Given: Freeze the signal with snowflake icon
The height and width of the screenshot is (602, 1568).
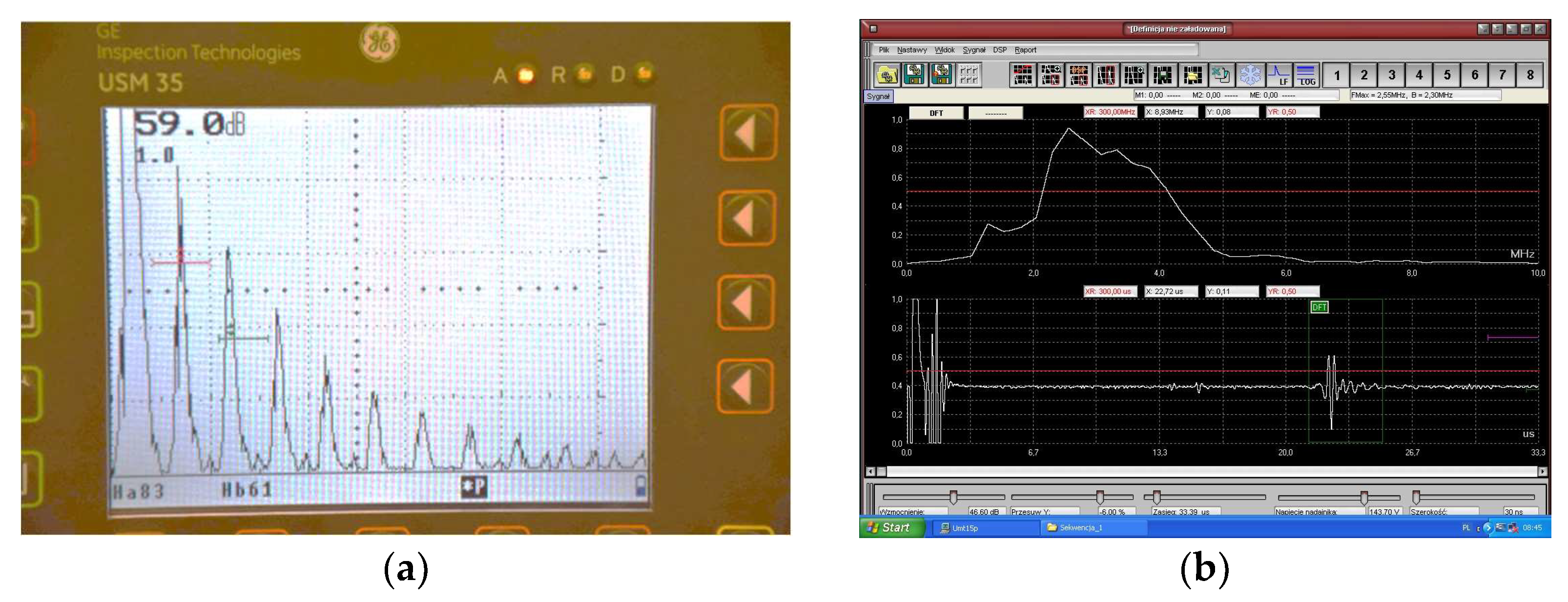Looking at the screenshot, I should pyautogui.click(x=1250, y=75).
